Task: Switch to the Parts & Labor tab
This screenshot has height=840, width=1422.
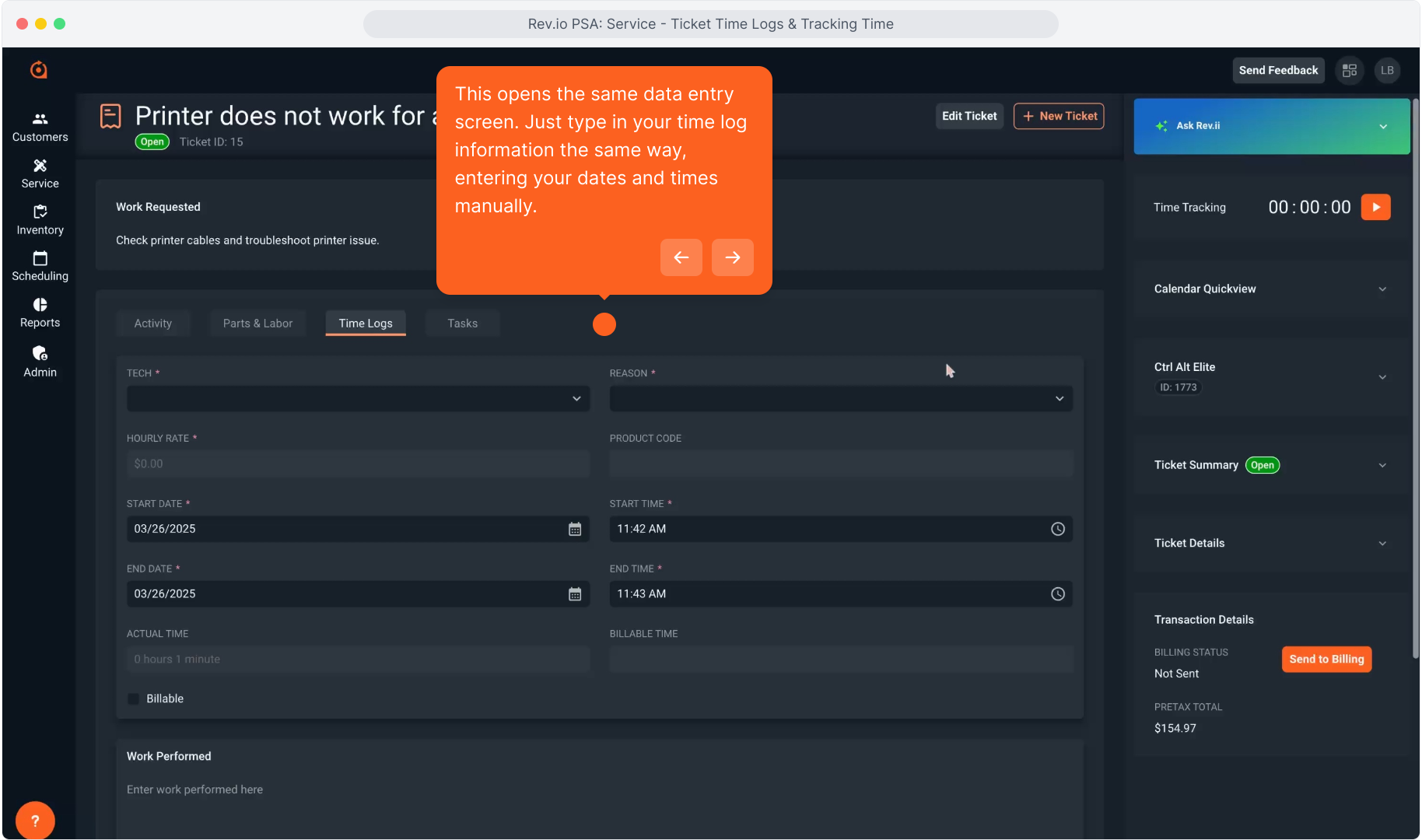Action: pos(257,324)
